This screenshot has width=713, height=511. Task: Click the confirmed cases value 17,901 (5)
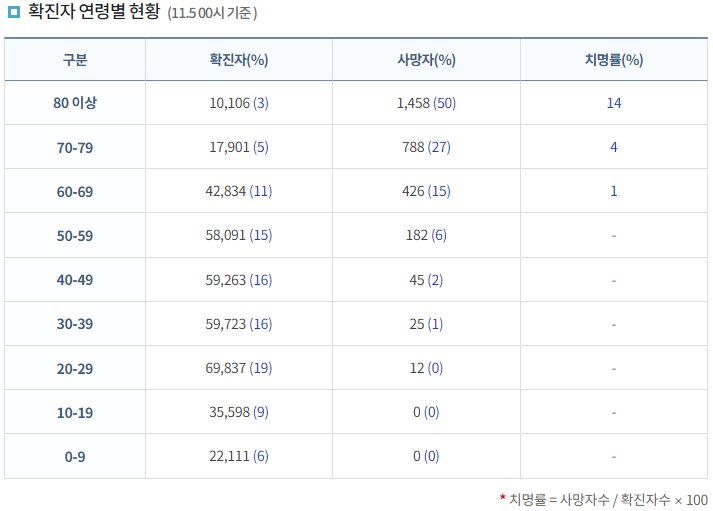click(239, 147)
